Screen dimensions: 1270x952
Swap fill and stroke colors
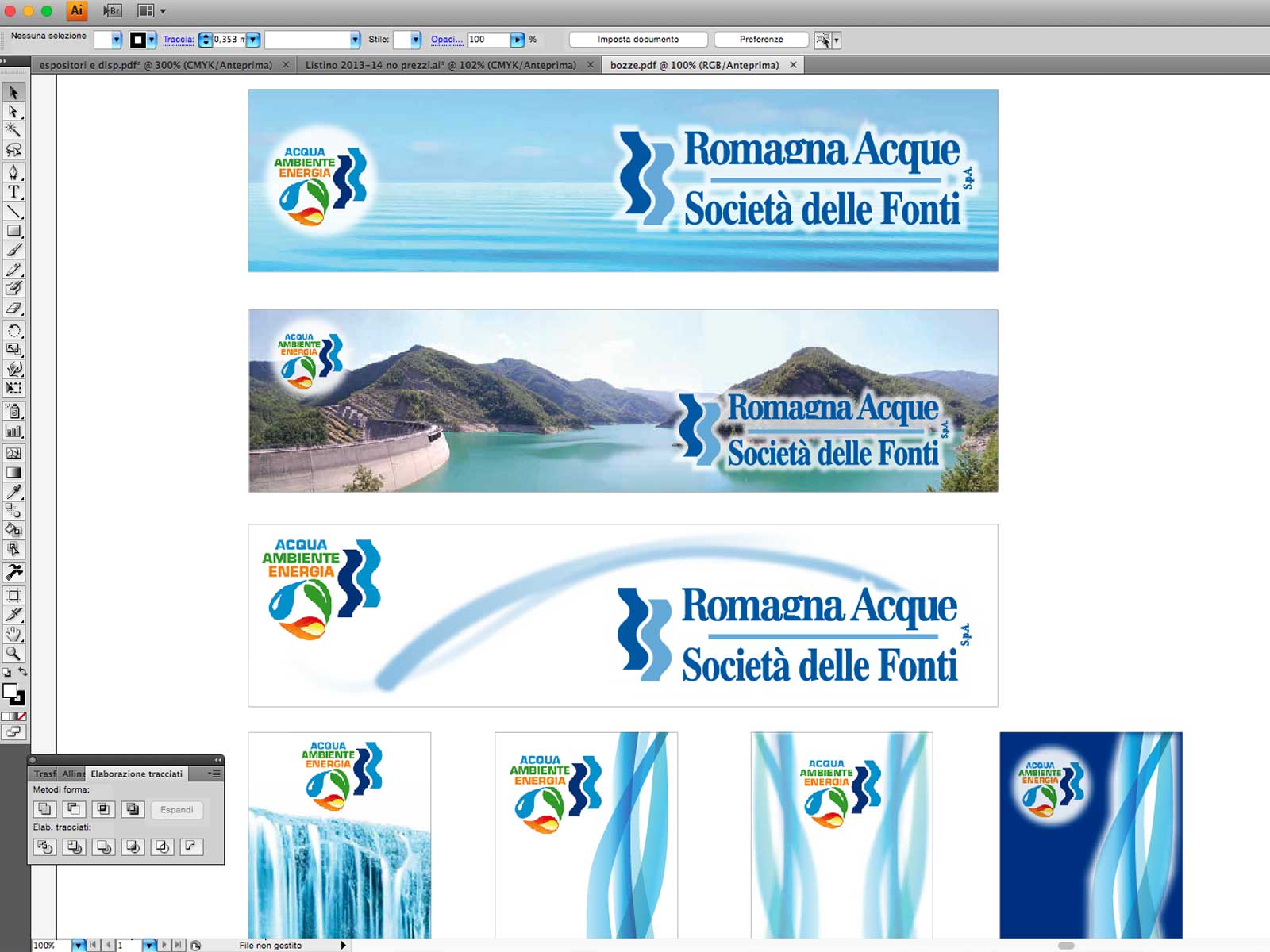pyautogui.click(x=22, y=672)
